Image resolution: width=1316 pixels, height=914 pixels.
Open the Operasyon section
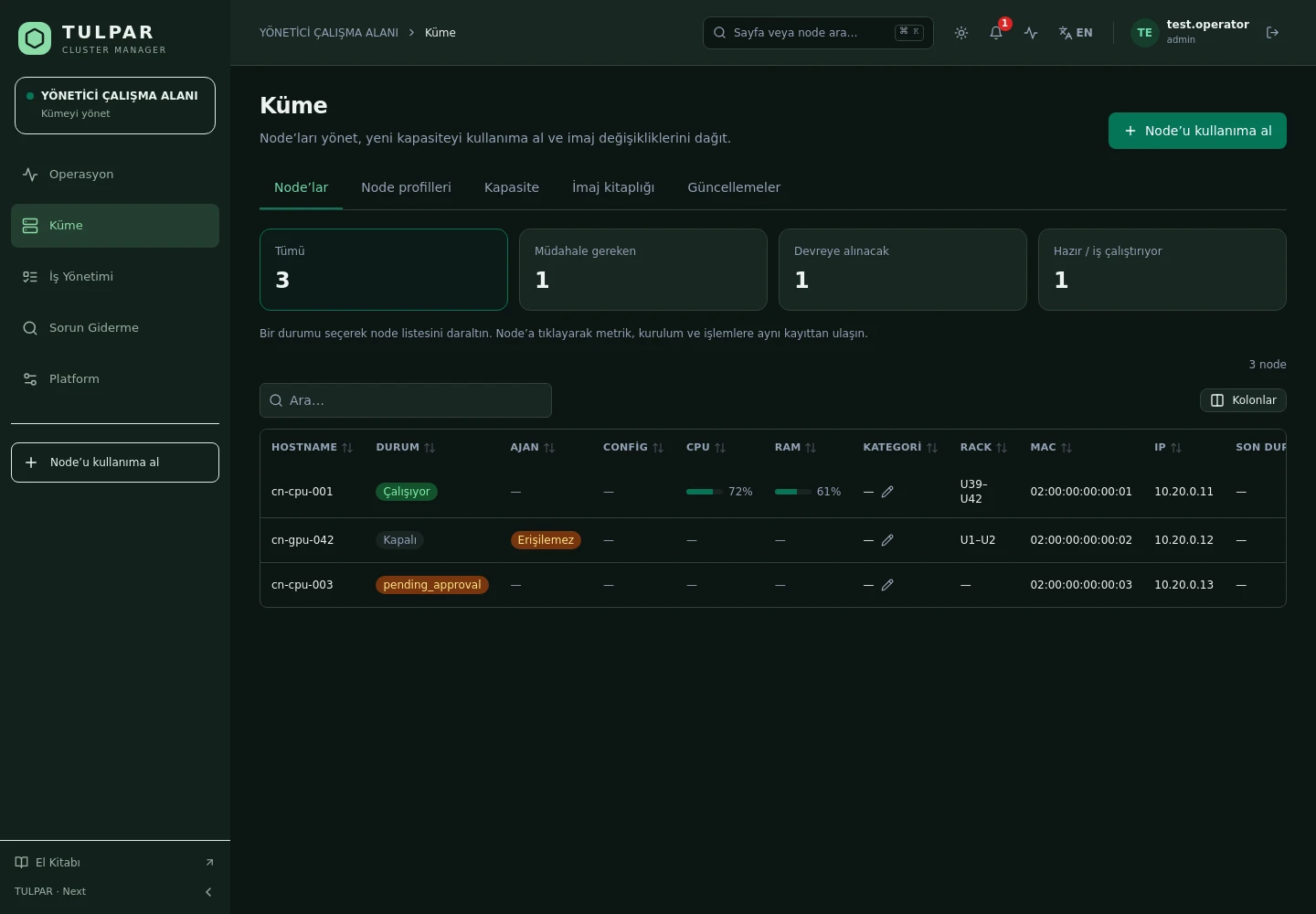[x=115, y=175]
